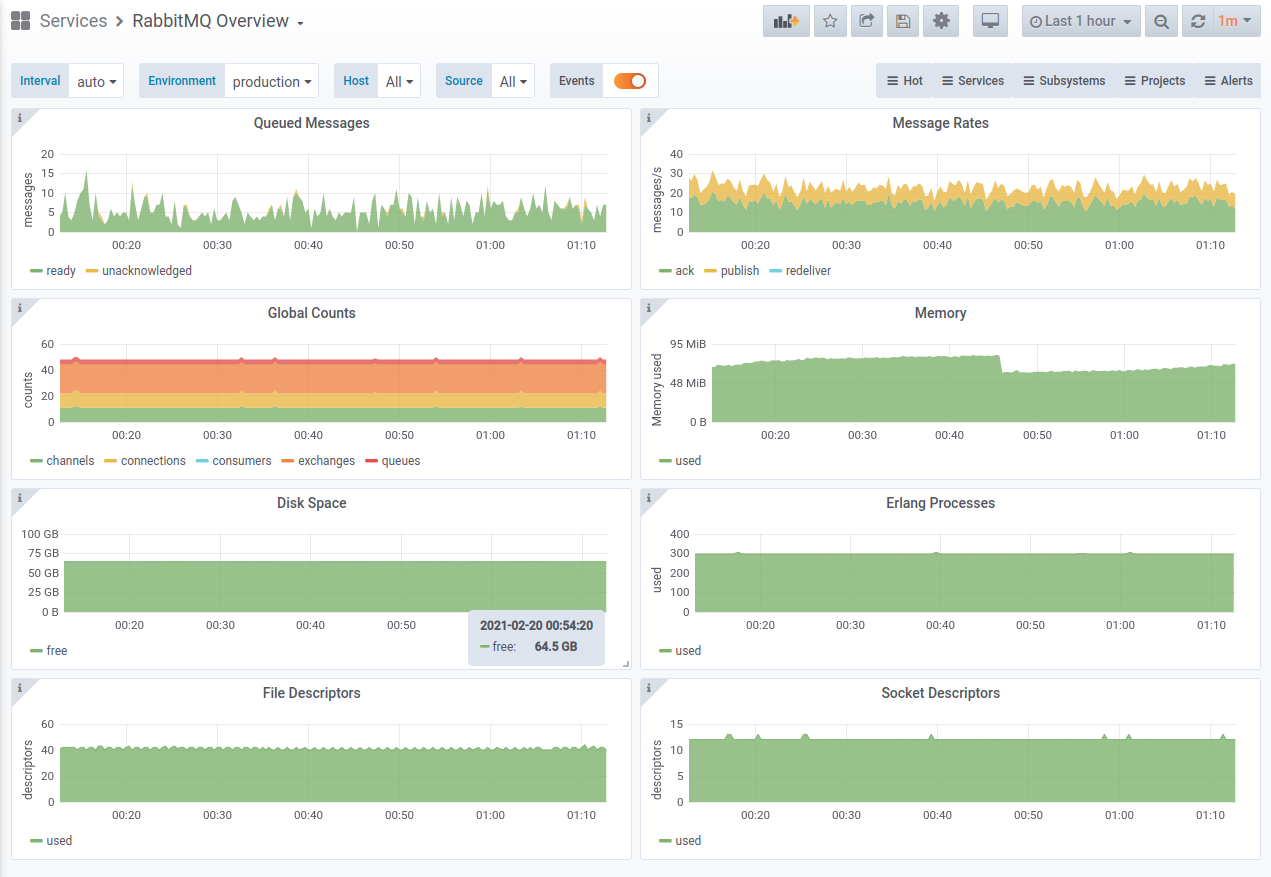Click the Services breadcrumb link

[73, 21]
